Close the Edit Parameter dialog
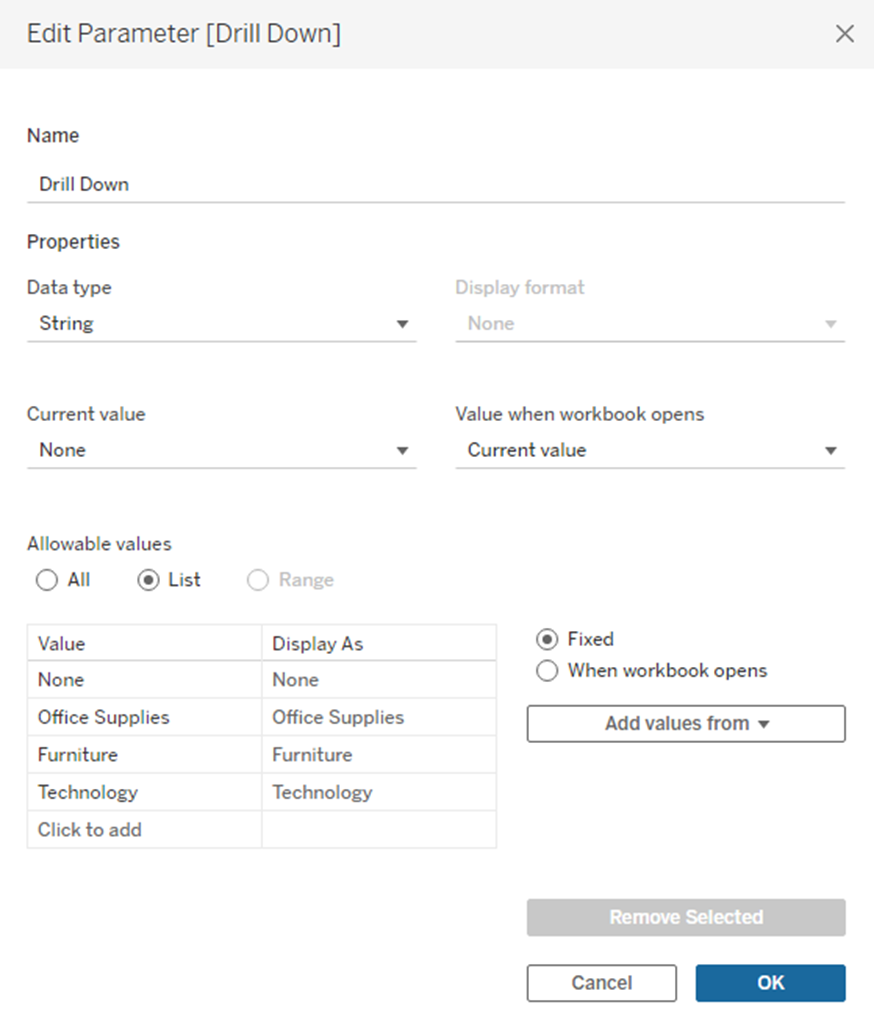Image resolution: width=874 pixels, height=1027 pixels. point(844,34)
